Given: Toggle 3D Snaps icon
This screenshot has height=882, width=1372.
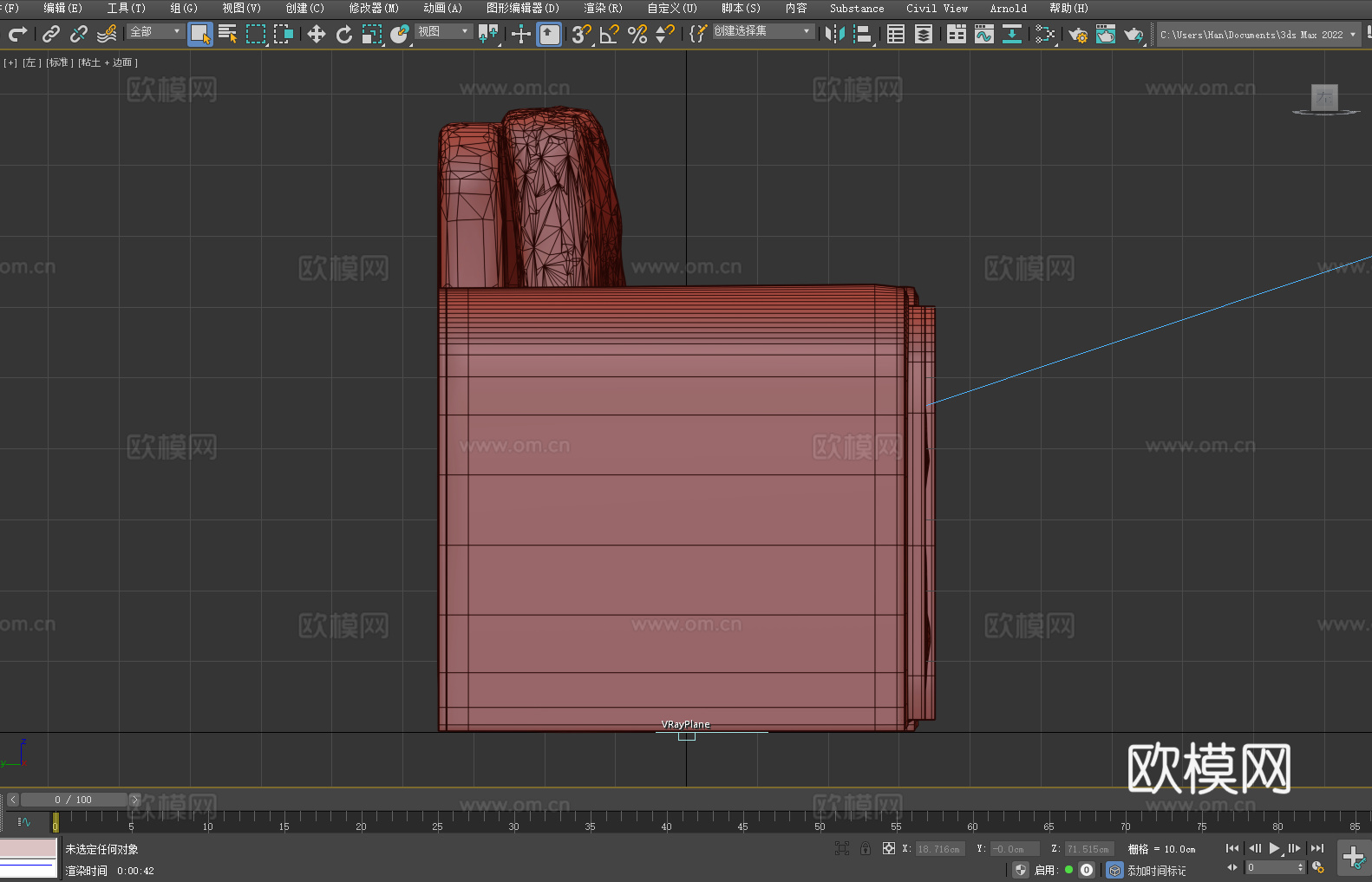Looking at the screenshot, I should point(582,34).
